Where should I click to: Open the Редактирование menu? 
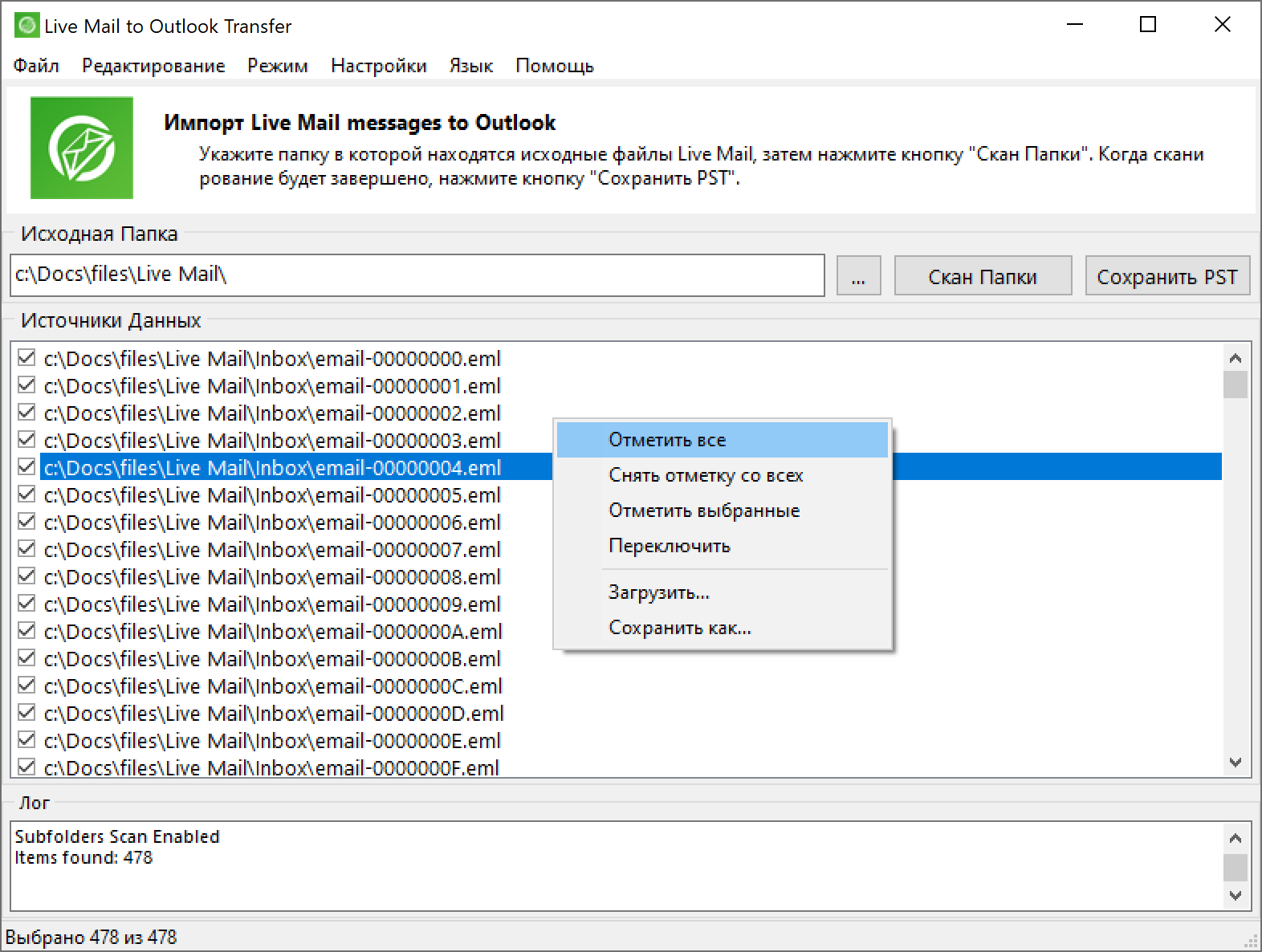[153, 66]
